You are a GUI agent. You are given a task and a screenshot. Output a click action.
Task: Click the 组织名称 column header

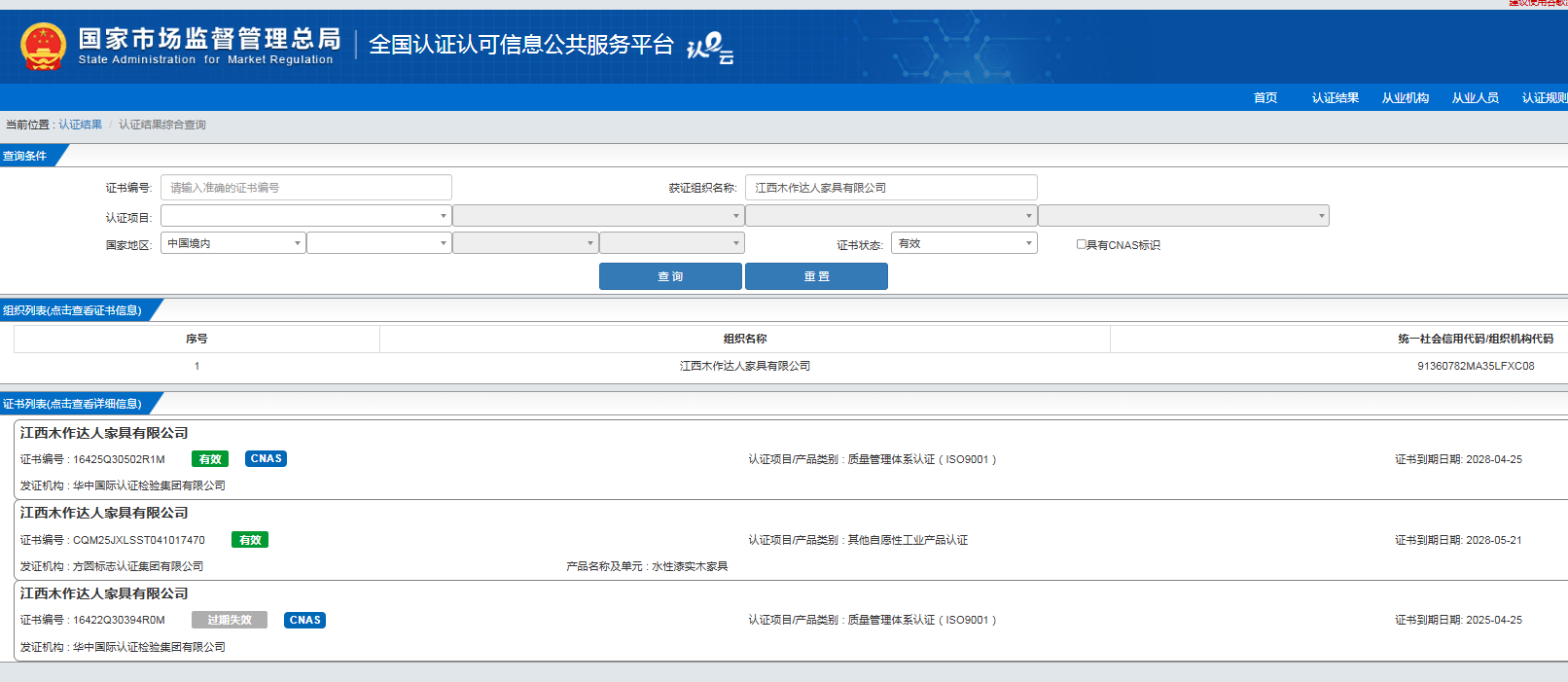coord(745,339)
